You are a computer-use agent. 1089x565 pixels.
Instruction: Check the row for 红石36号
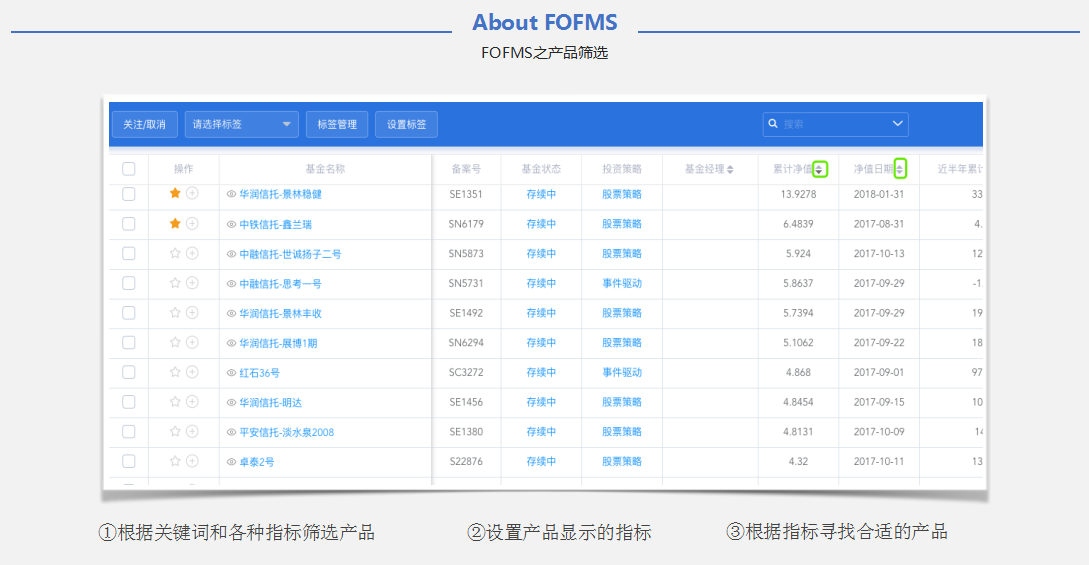[x=128, y=372]
